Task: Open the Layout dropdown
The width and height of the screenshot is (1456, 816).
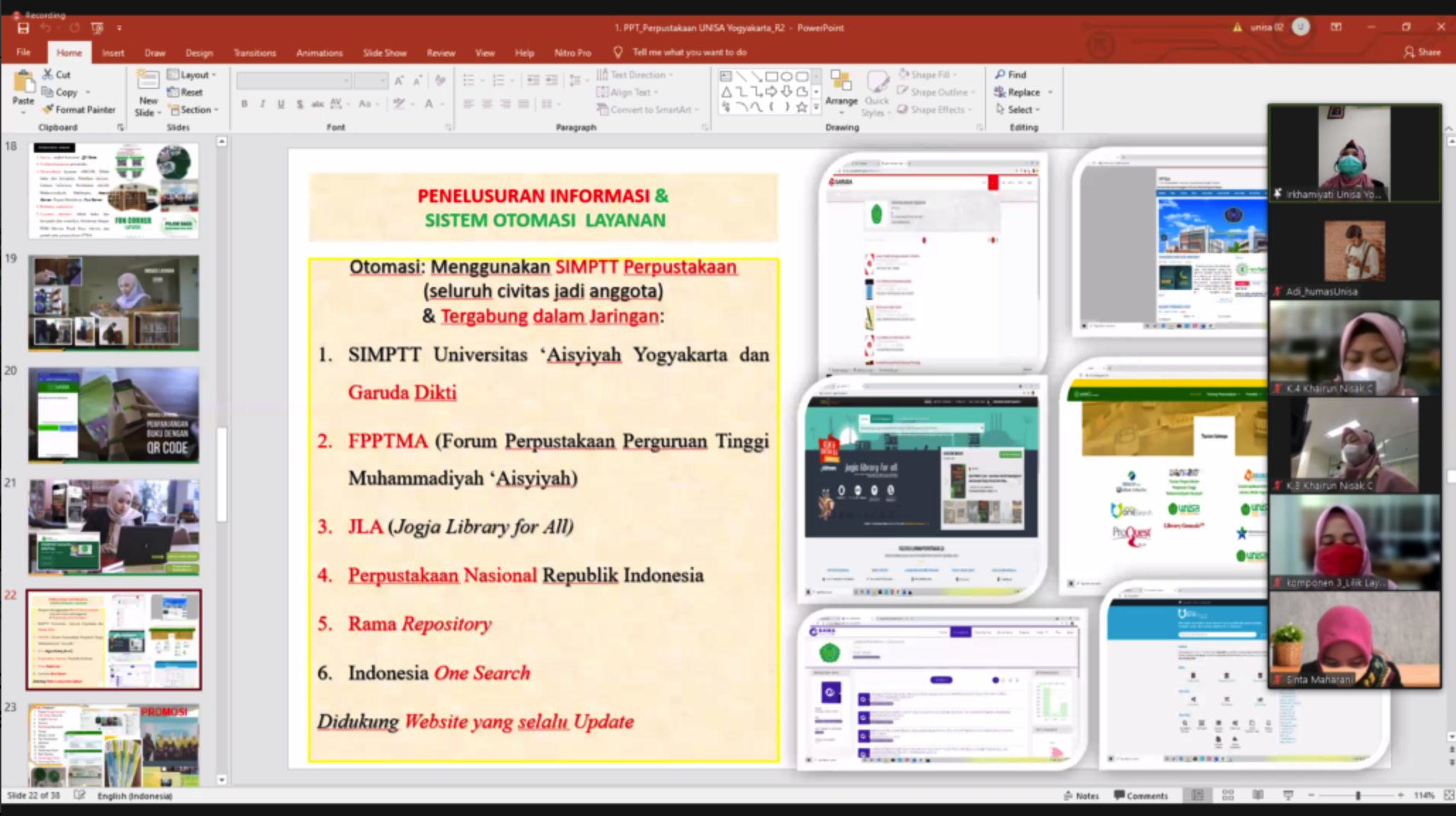Action: click(x=192, y=74)
